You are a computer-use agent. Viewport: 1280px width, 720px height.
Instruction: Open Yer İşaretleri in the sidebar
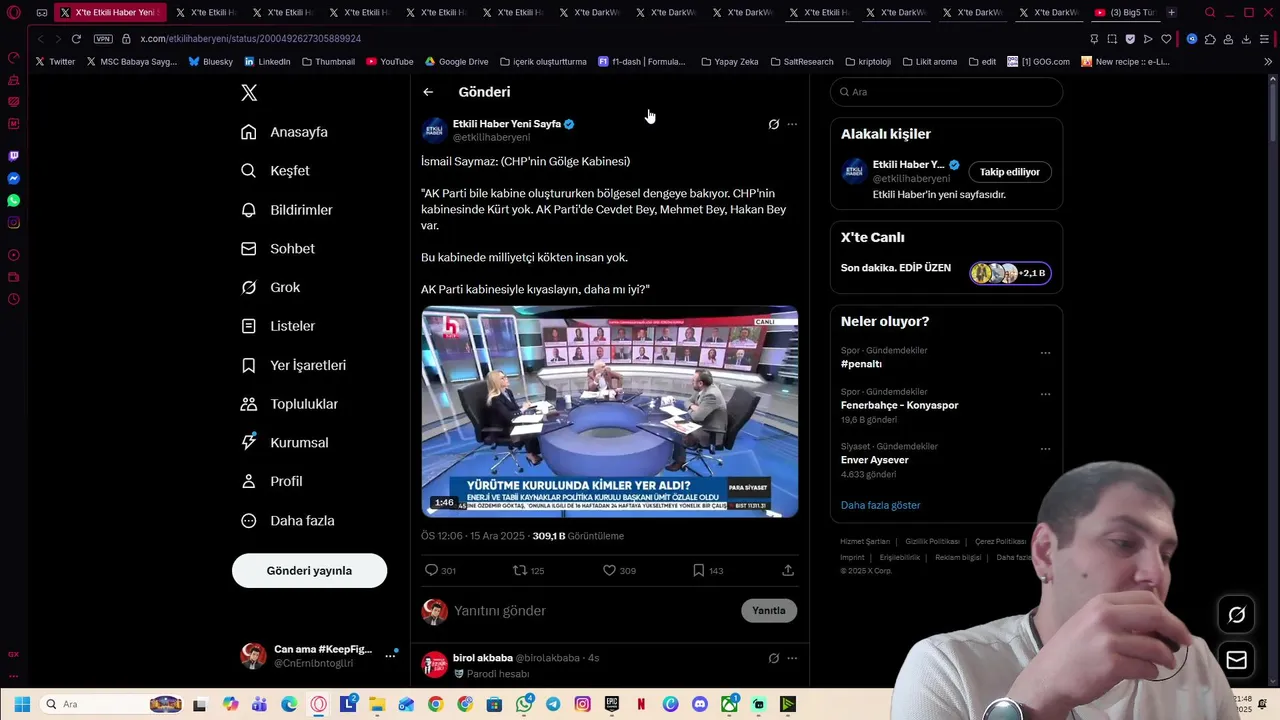[293, 365]
